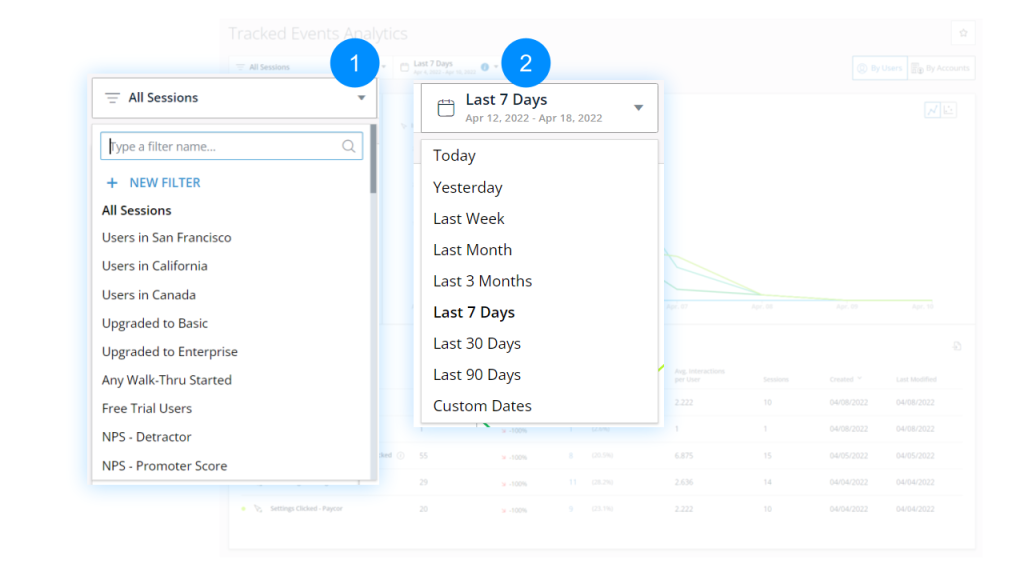Click the favorite star icon at top right
This screenshot has height=576, width=1024.
click(x=963, y=33)
